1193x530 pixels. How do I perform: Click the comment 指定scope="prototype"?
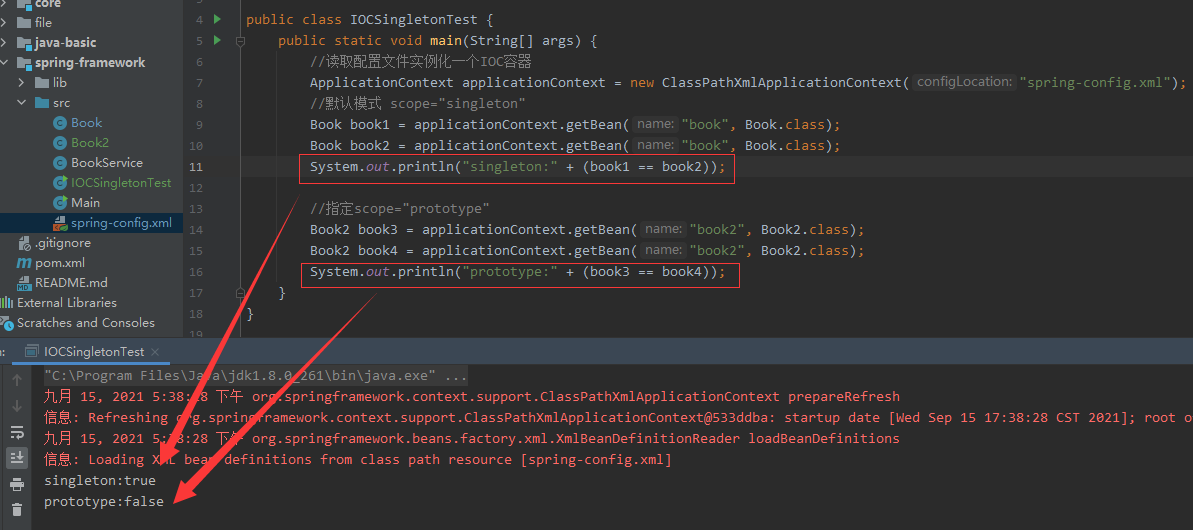399,208
